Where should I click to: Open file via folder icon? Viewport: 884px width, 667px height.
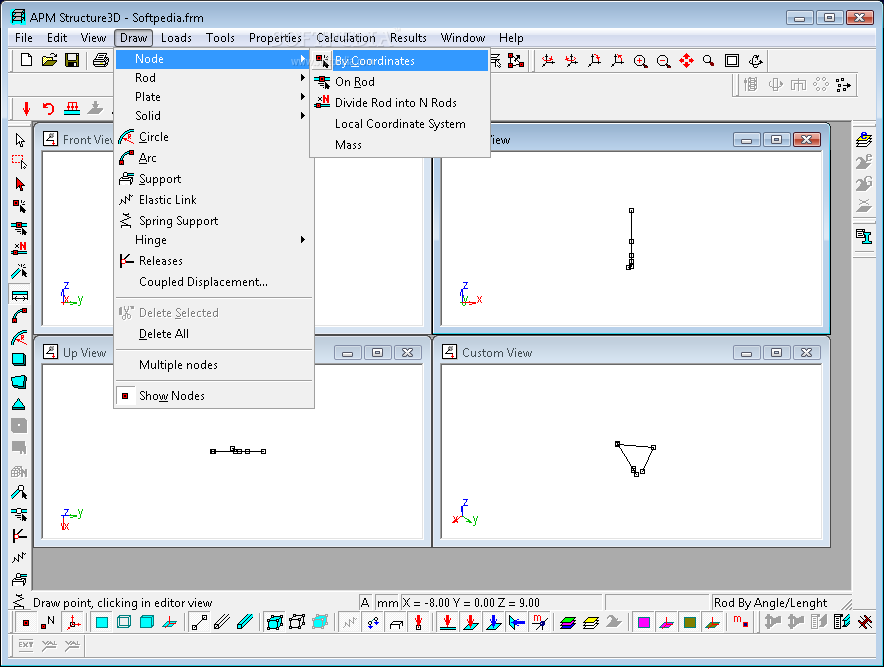49,60
